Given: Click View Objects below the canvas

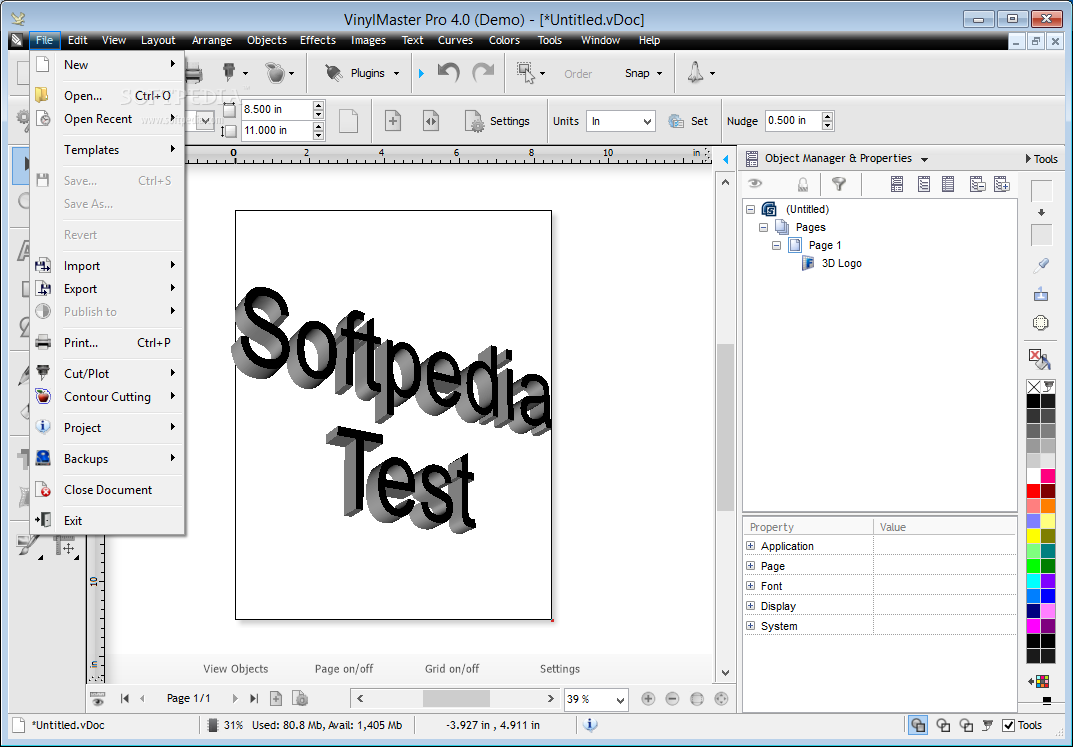Looking at the screenshot, I should click(x=235, y=669).
